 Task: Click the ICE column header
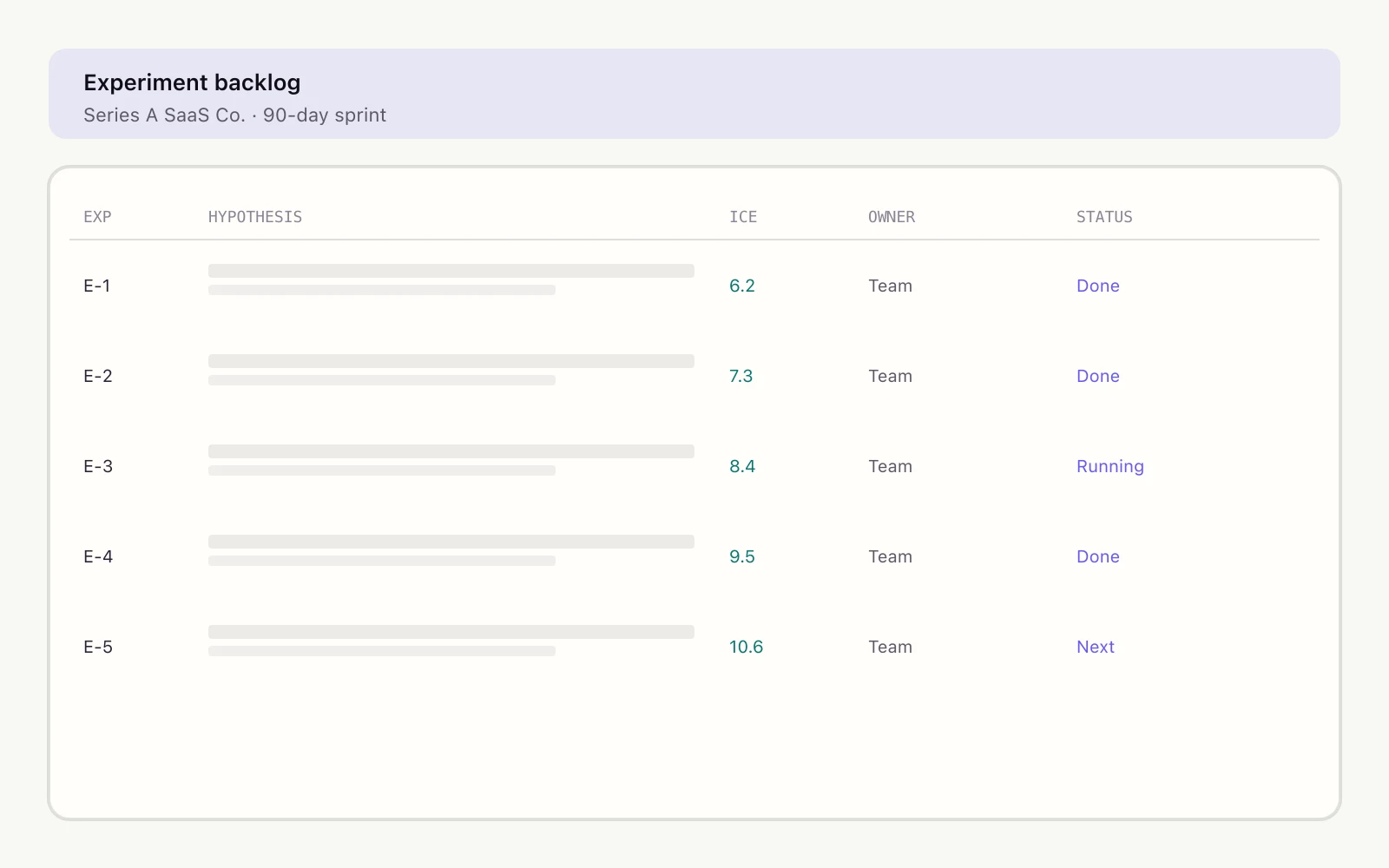click(x=743, y=217)
